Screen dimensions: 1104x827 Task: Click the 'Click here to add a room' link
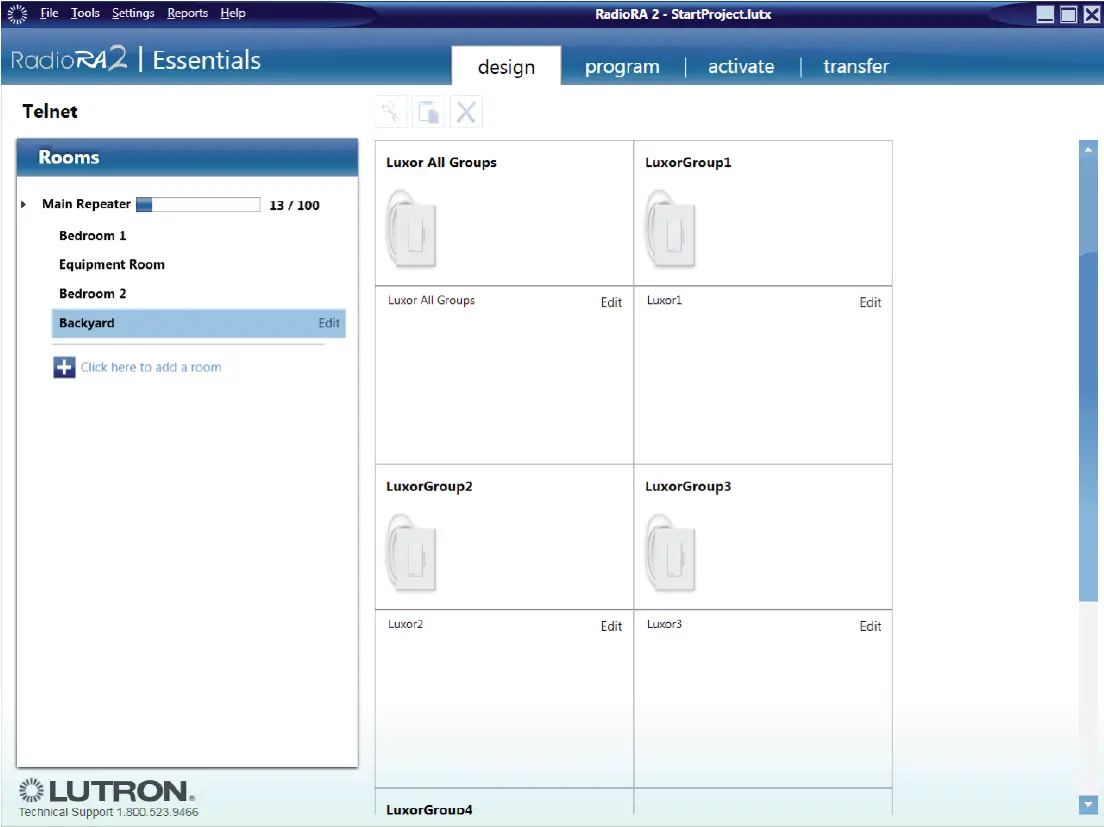click(151, 368)
